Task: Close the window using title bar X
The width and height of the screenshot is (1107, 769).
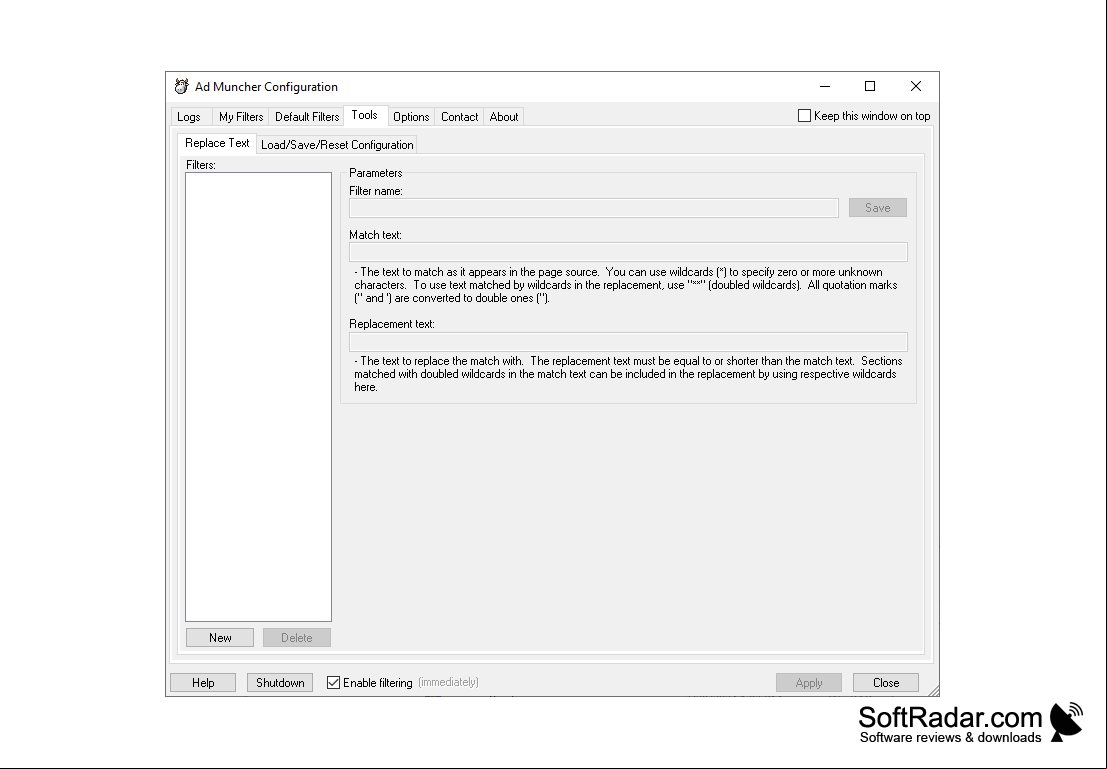Action: [x=916, y=86]
